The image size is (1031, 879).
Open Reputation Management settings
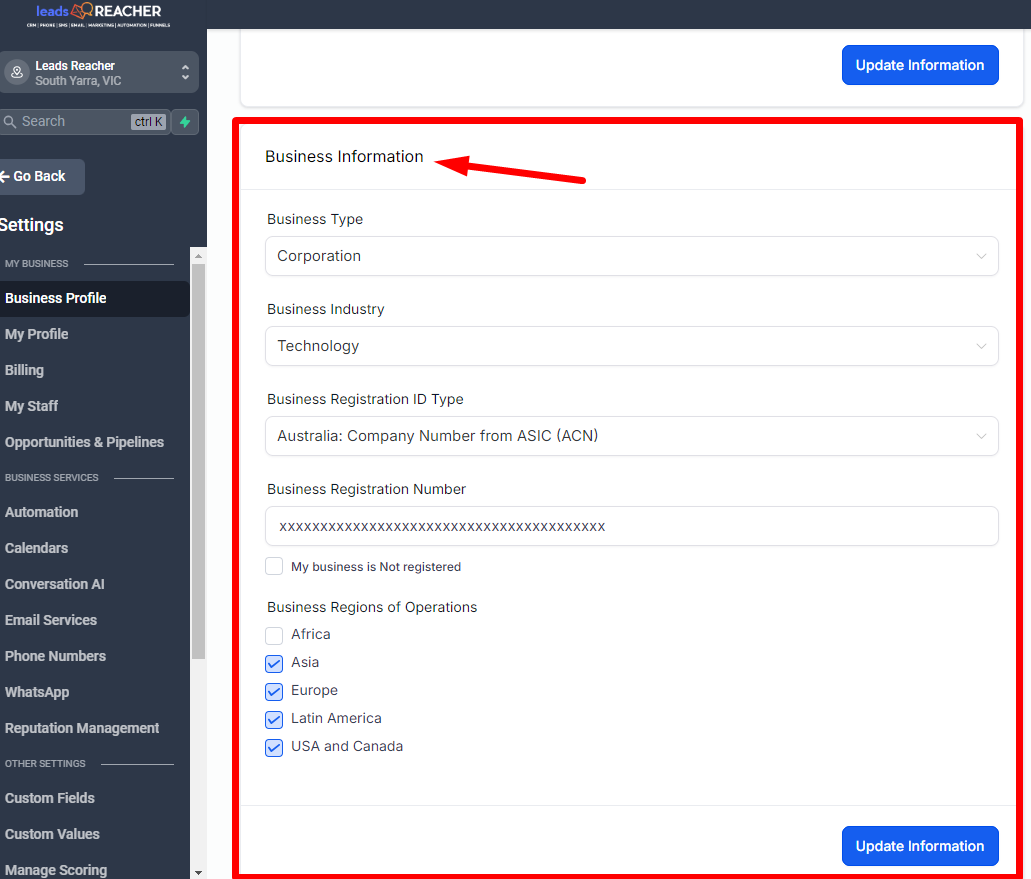[x=82, y=728]
